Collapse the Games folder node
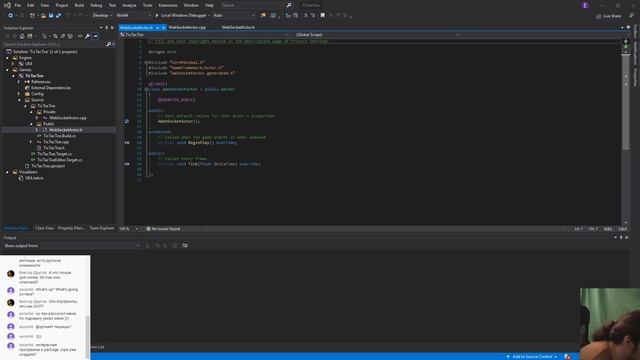The height and width of the screenshot is (360, 640). tap(7, 70)
